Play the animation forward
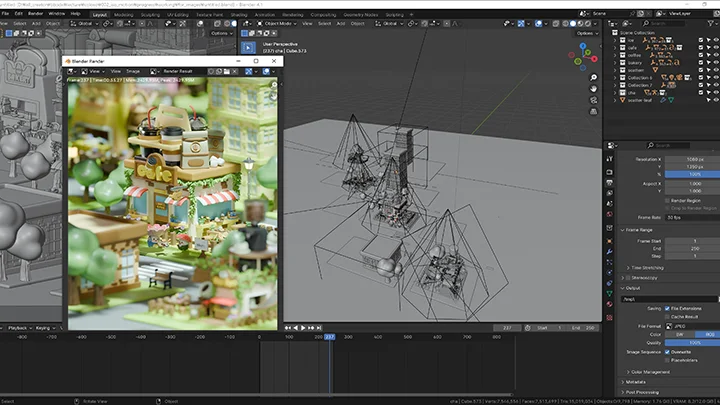Image resolution: width=720 pixels, height=405 pixels. pyautogui.click(x=303, y=328)
